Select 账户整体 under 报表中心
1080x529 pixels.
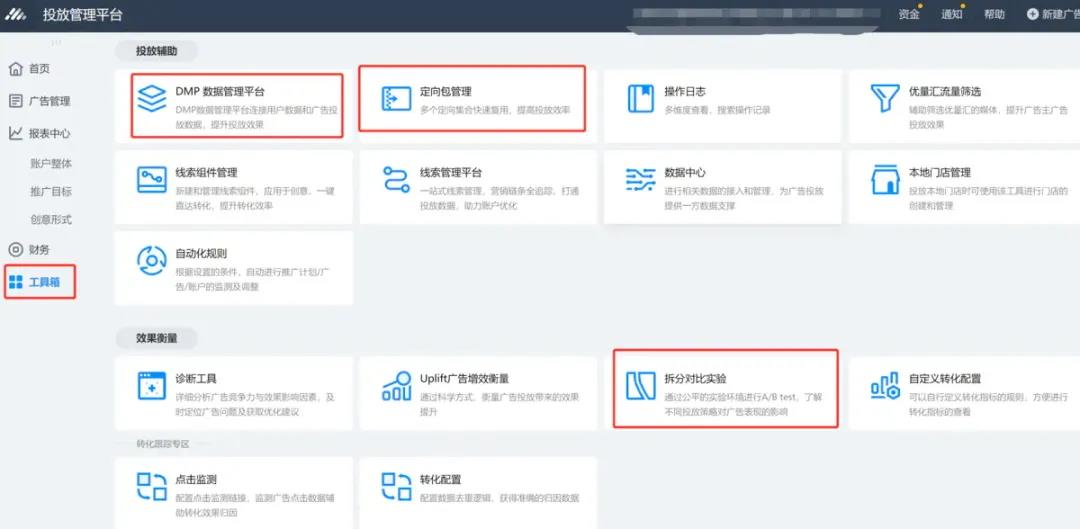click(x=51, y=164)
